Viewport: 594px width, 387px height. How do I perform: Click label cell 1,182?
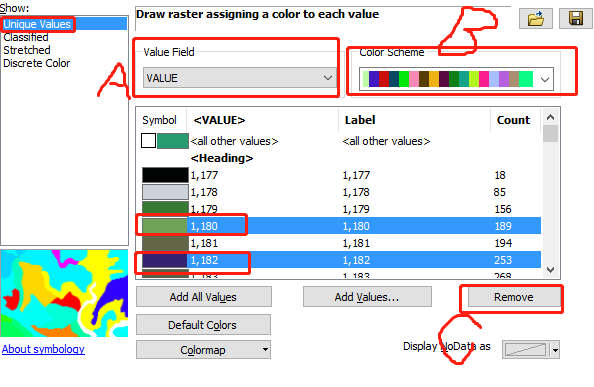[356, 260]
